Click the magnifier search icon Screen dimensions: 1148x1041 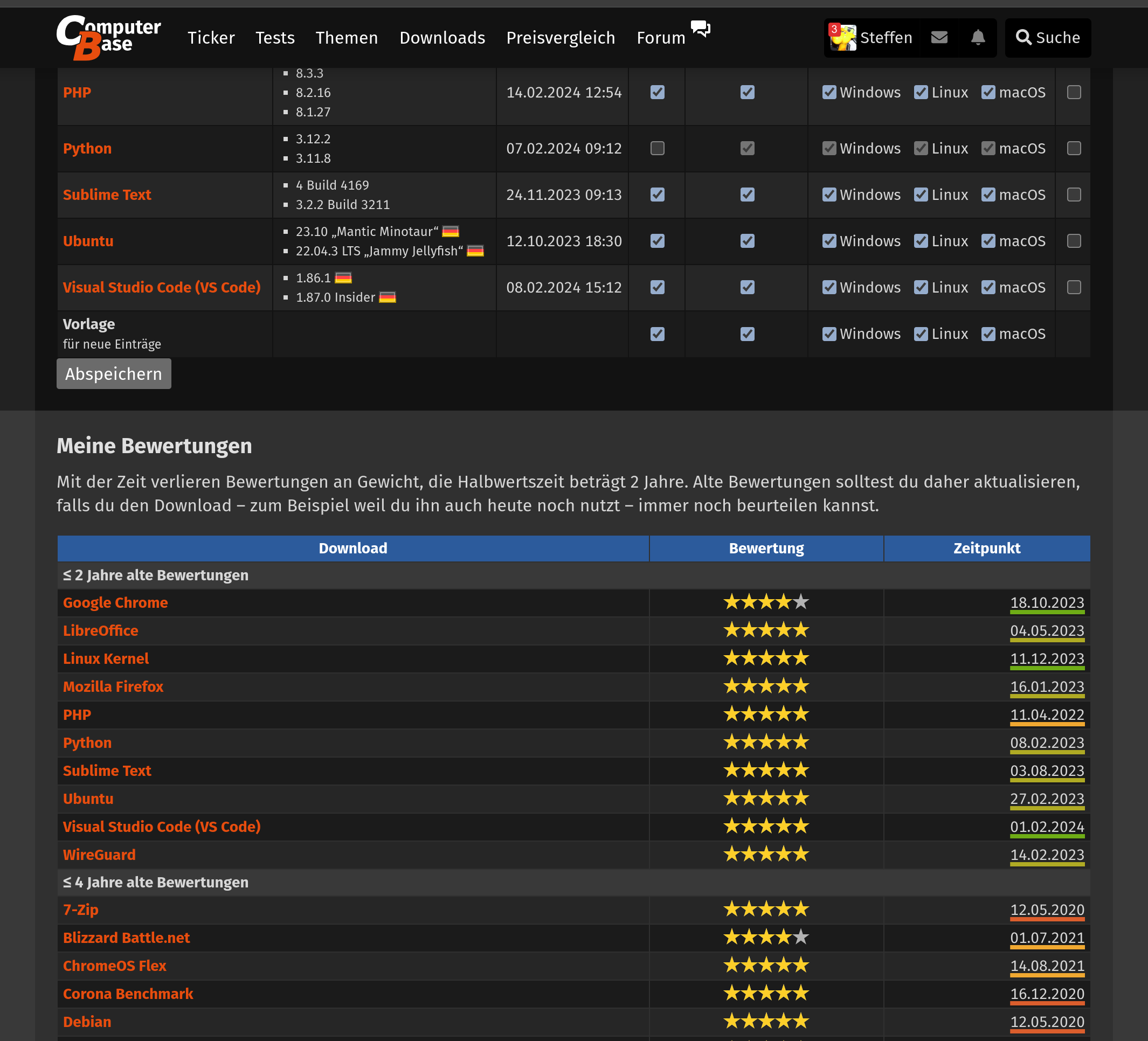[1023, 38]
